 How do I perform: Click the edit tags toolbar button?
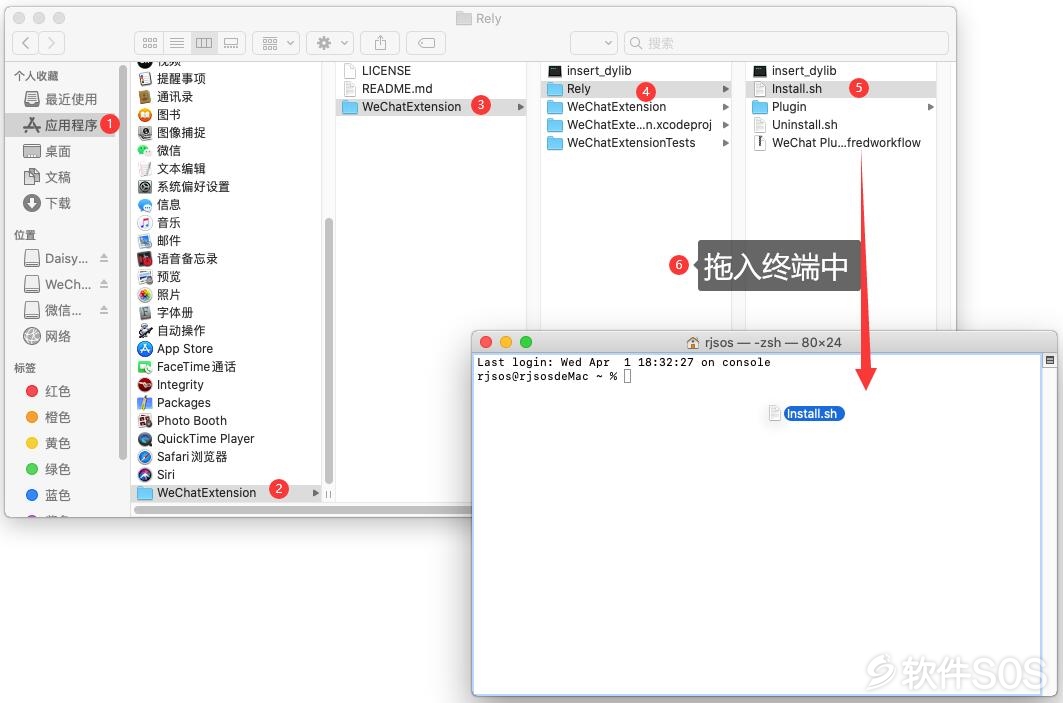pos(426,43)
